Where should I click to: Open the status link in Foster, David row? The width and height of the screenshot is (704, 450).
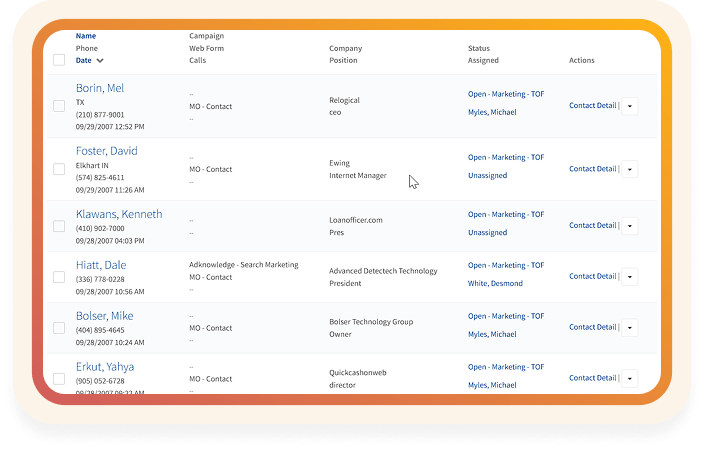(506, 158)
